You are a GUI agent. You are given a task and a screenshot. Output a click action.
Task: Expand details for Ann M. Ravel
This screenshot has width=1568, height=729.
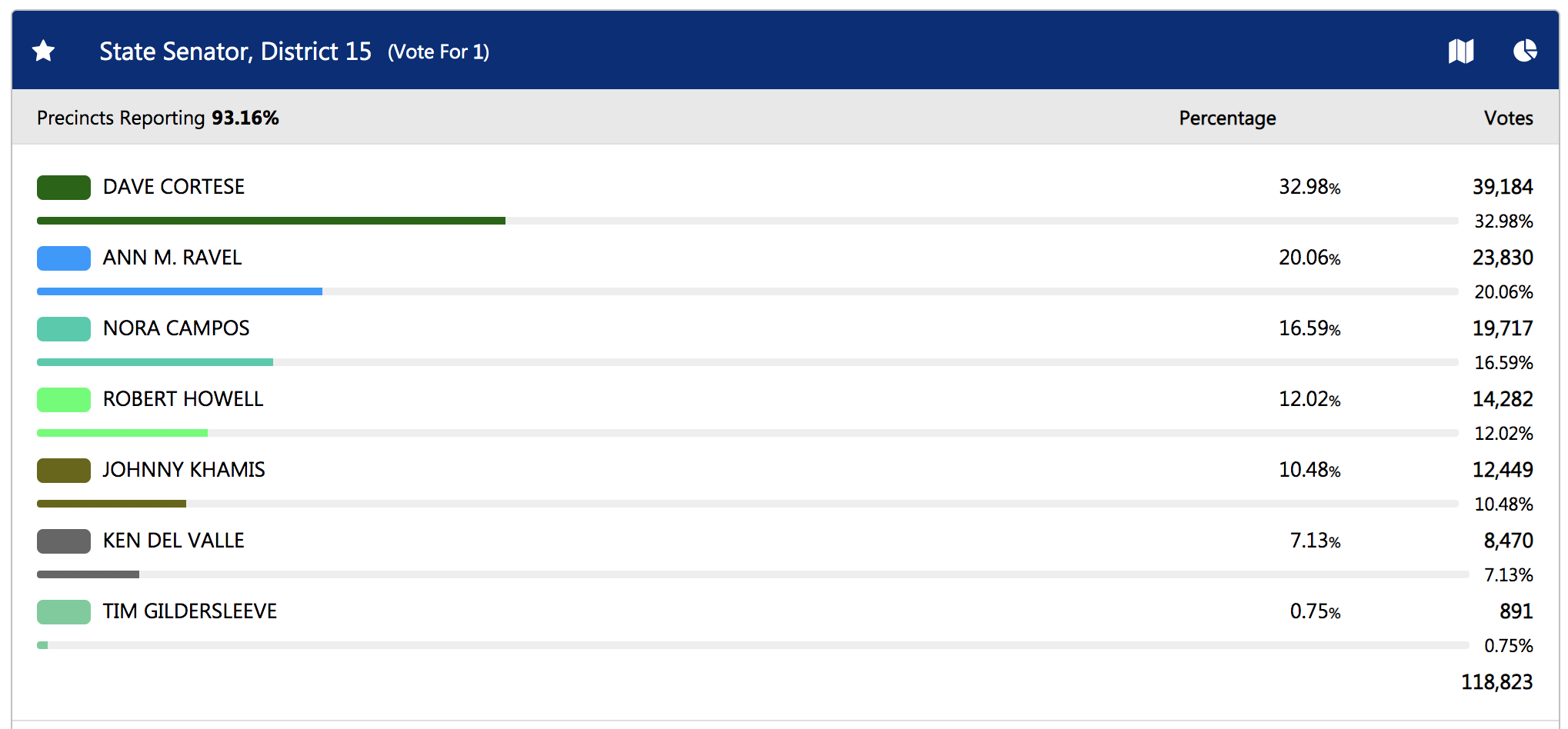point(171,258)
